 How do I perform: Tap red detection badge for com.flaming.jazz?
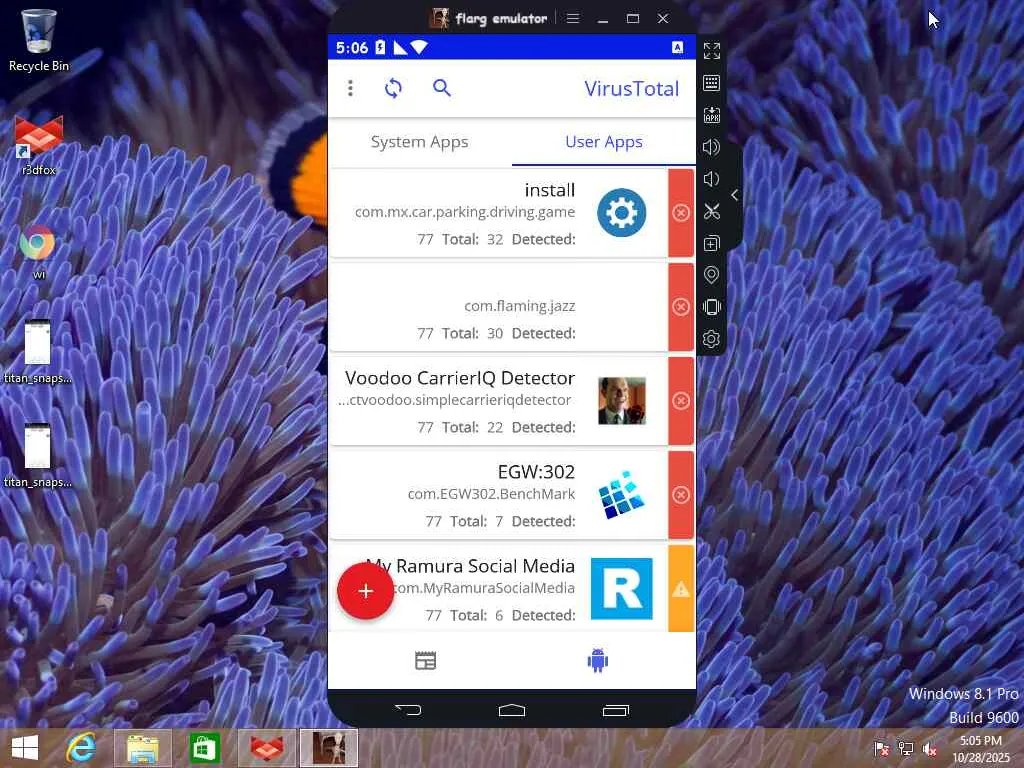(x=680, y=307)
